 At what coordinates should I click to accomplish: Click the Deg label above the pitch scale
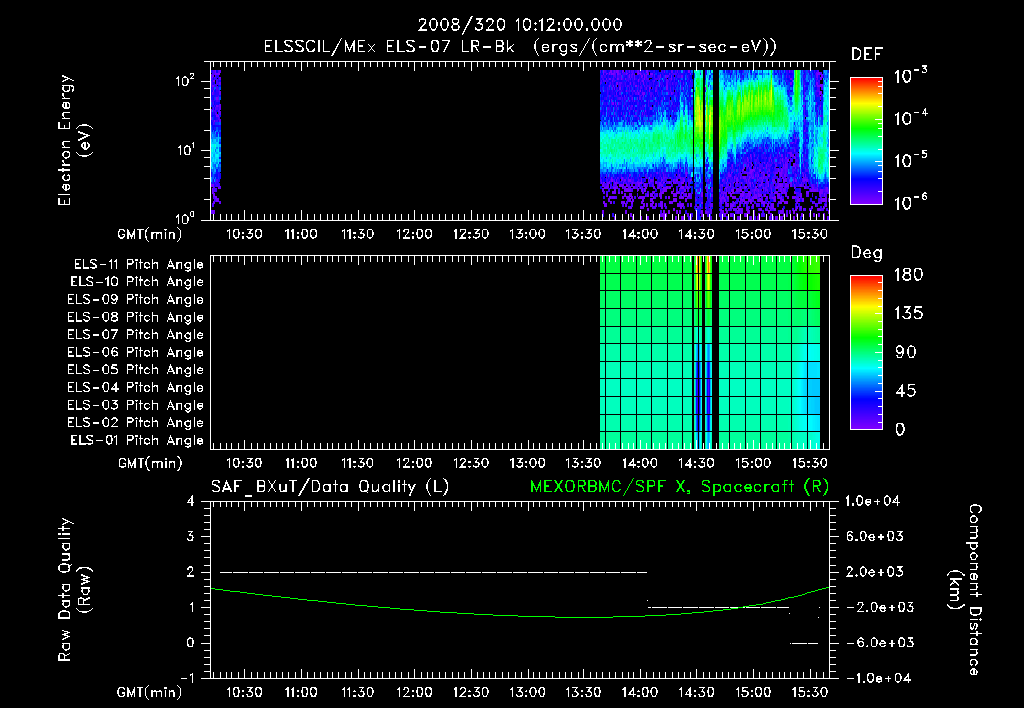(x=867, y=253)
